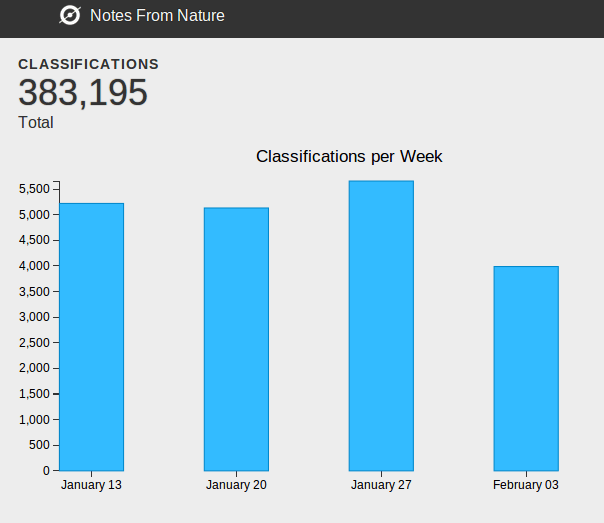Click the February 03 axis label
Screen dimensions: 604x523
(526, 485)
